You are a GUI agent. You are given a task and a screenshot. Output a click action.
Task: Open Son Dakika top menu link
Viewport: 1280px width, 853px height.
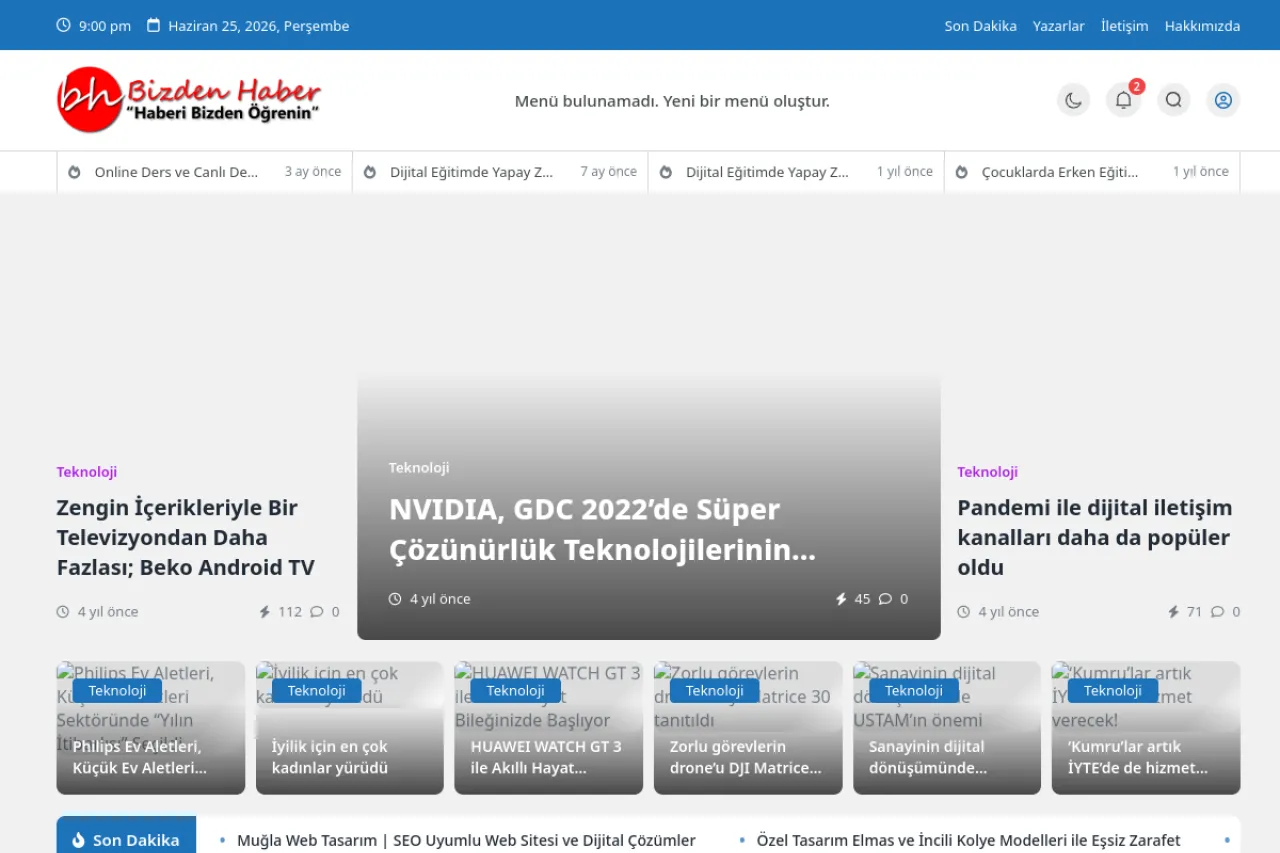pos(980,26)
